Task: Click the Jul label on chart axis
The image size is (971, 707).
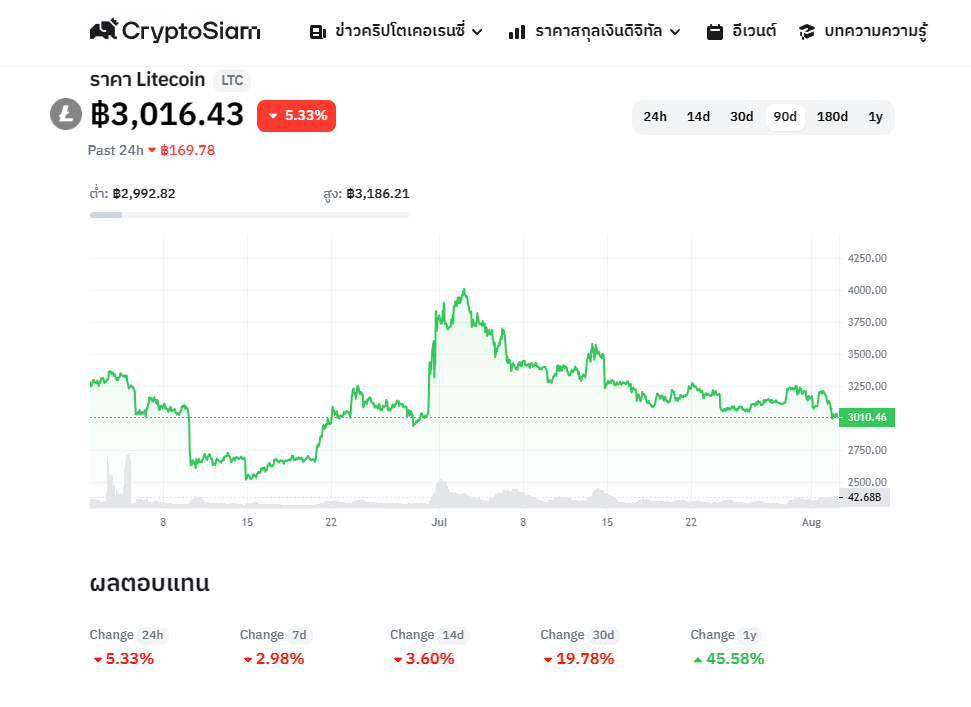Action: 439,523
